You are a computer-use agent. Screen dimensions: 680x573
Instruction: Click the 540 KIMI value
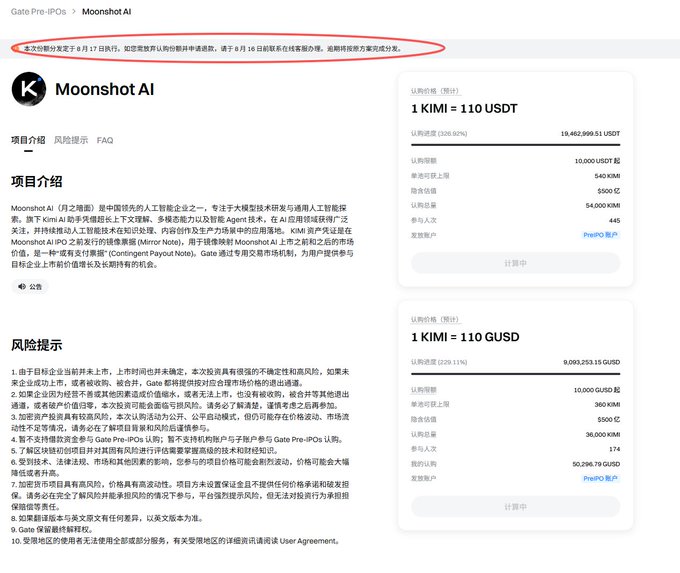click(607, 176)
